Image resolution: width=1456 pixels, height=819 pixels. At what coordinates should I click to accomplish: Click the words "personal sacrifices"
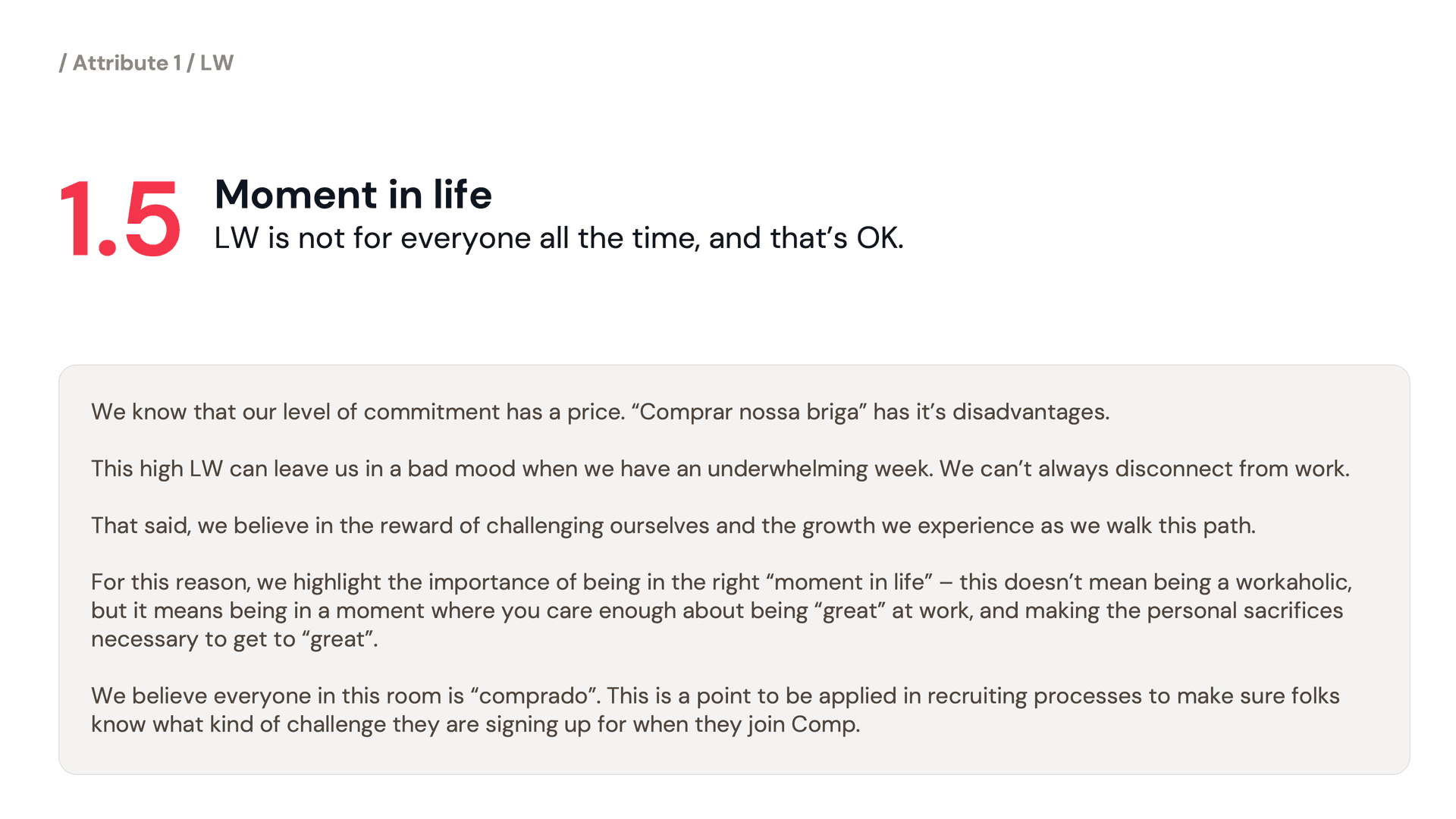1244,610
